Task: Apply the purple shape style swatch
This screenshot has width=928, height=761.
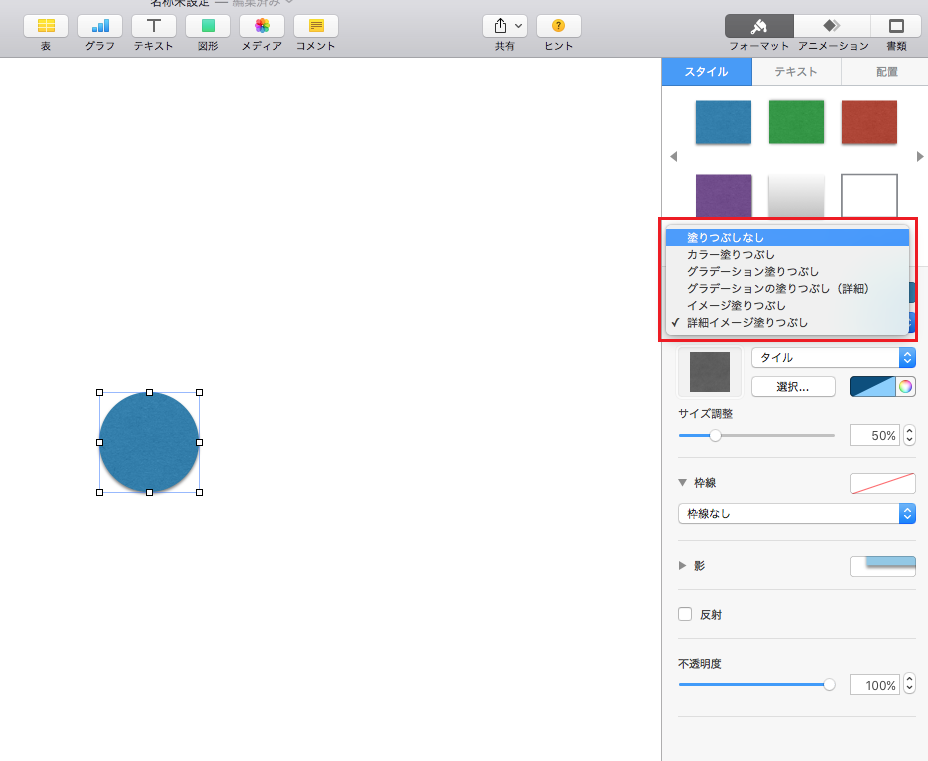Action: [723, 196]
